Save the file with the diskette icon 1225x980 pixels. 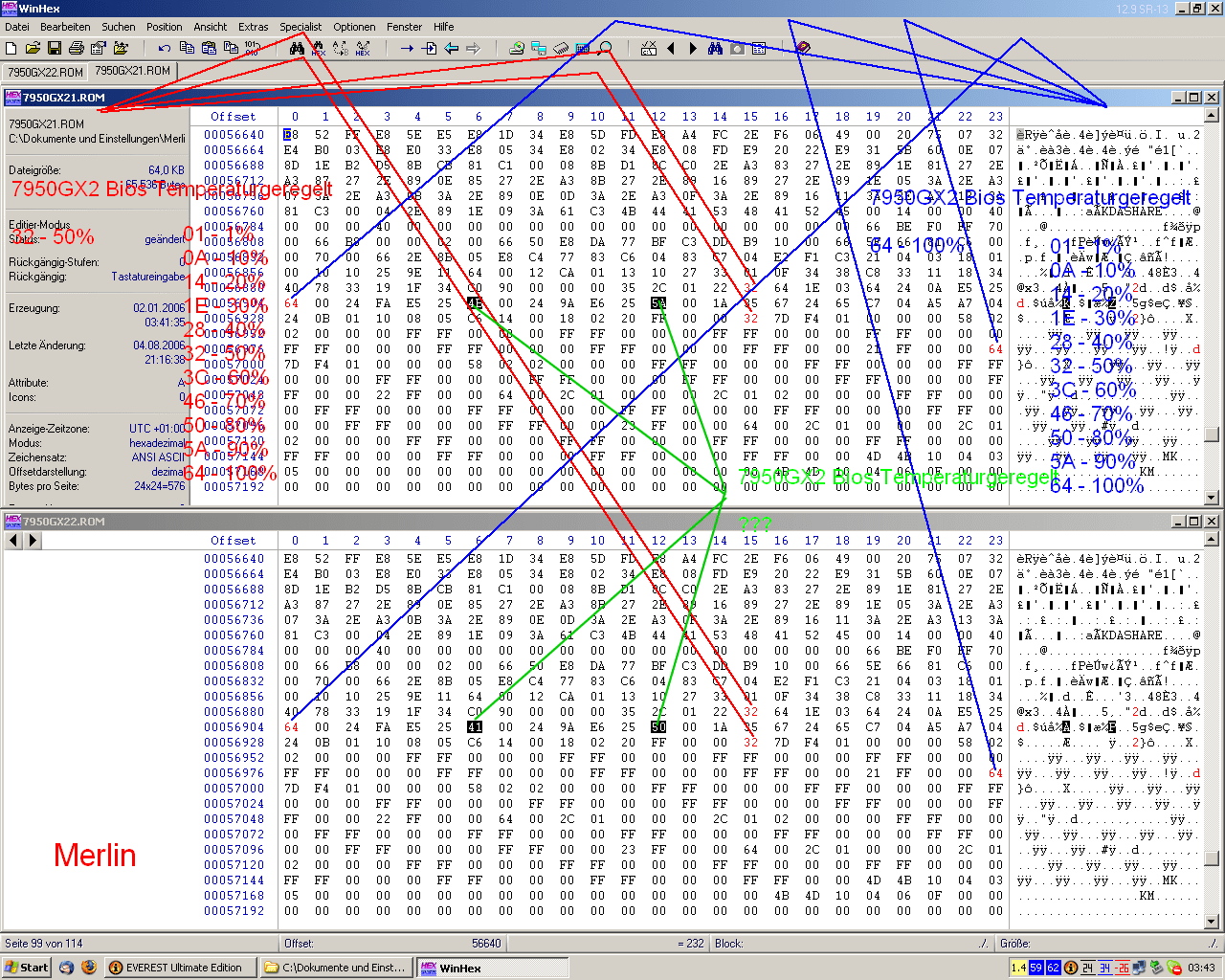coord(55,48)
